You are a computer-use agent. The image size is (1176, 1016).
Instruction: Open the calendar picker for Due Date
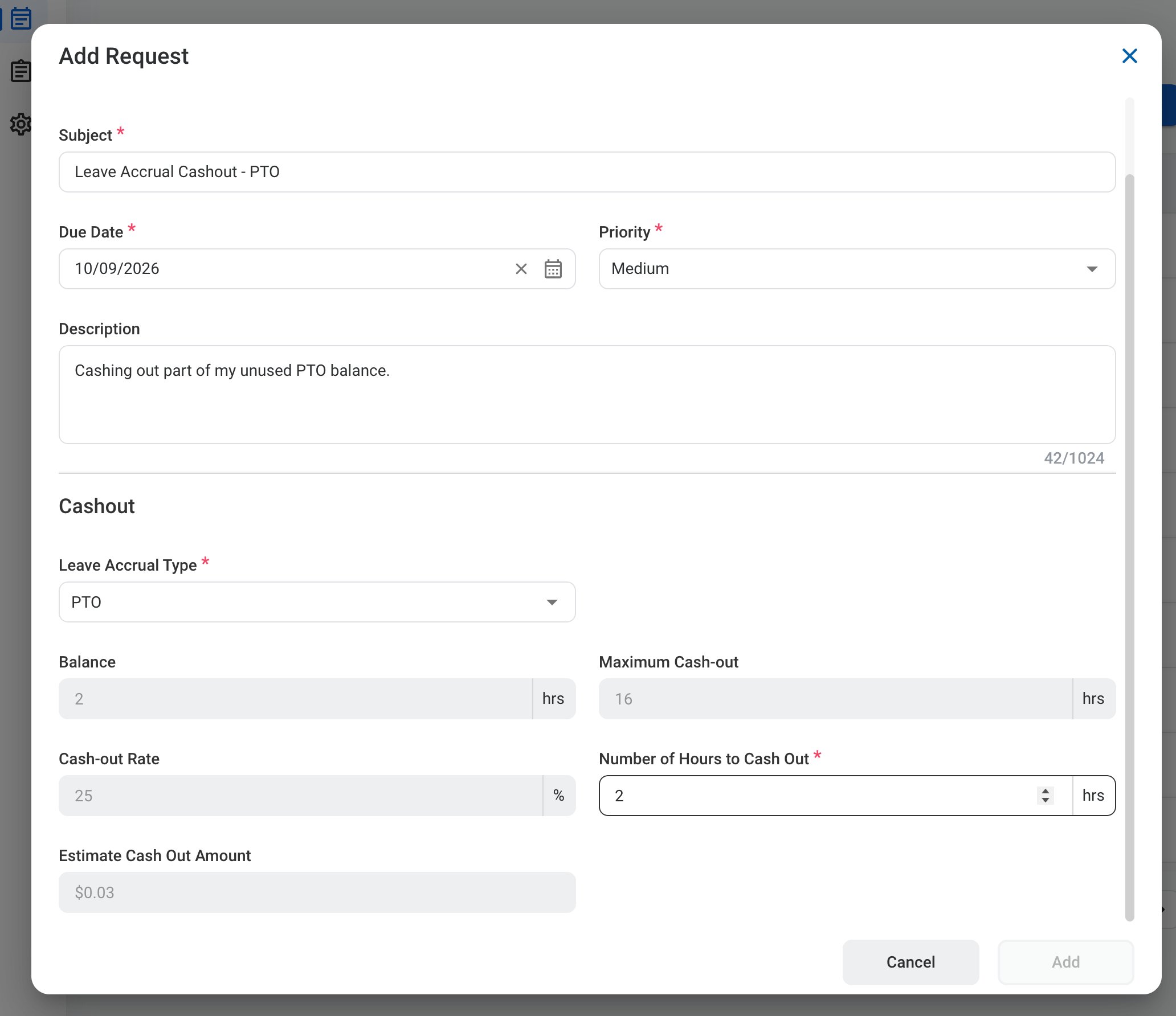(x=553, y=269)
